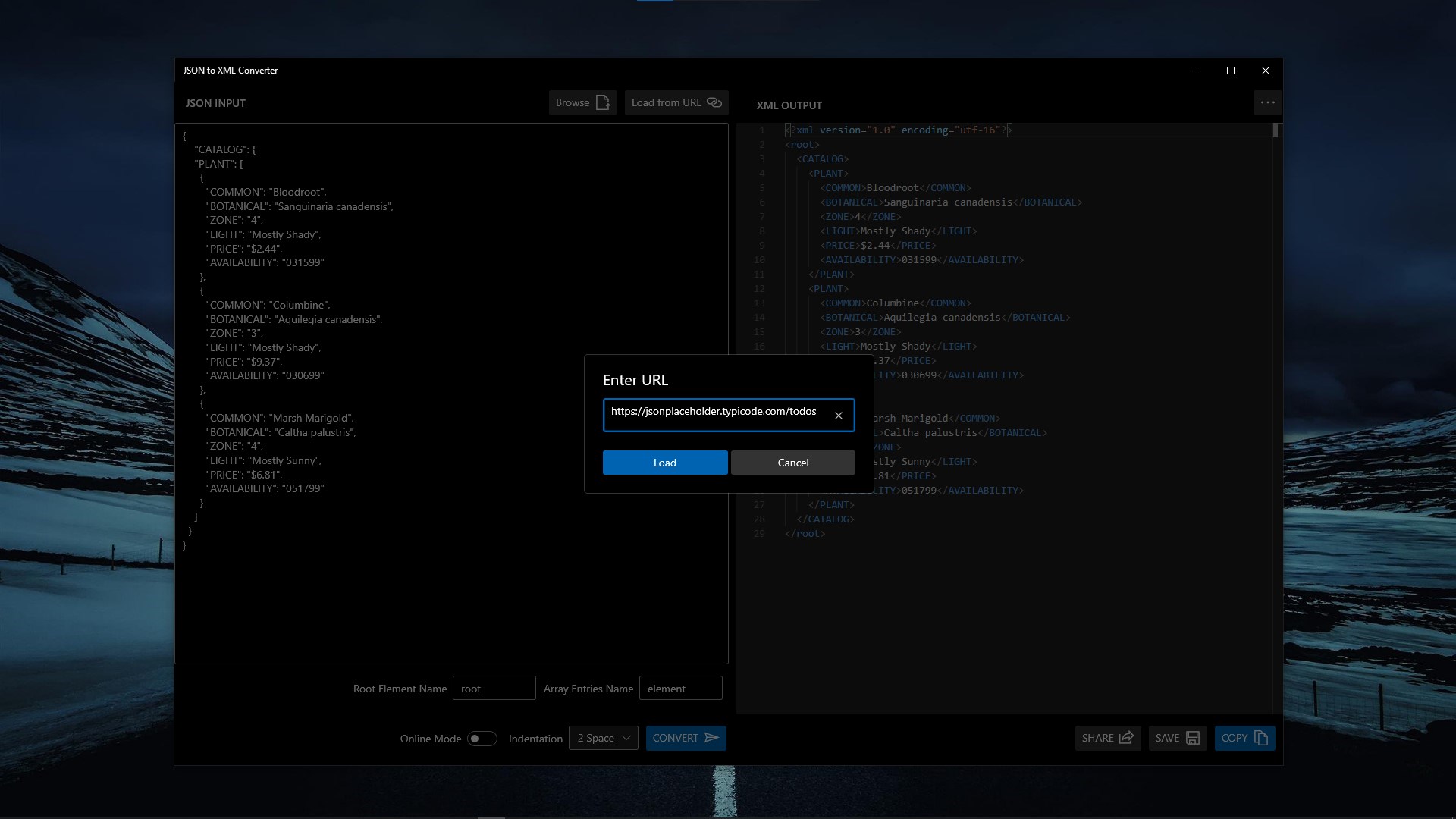
Task: Clear the URL field with X icon
Action: [839, 416]
